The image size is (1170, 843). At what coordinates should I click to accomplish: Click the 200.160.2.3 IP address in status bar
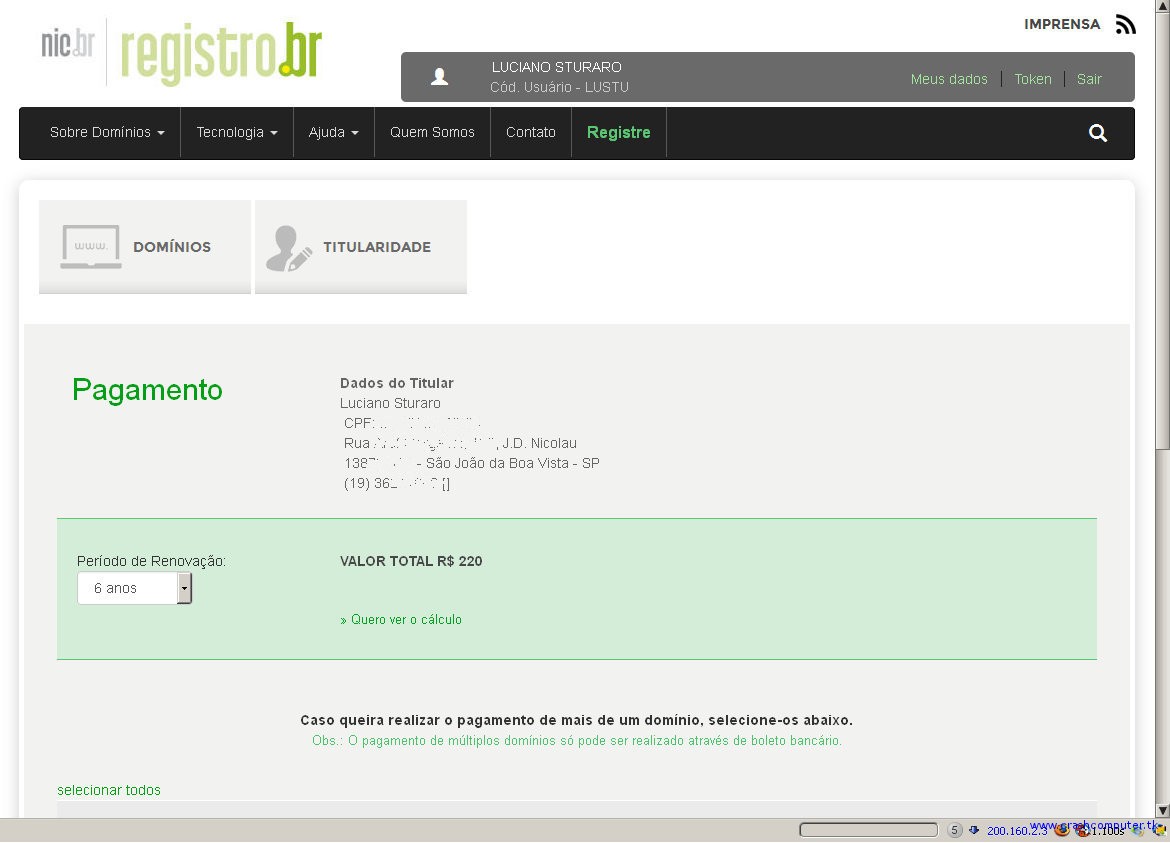click(1017, 831)
